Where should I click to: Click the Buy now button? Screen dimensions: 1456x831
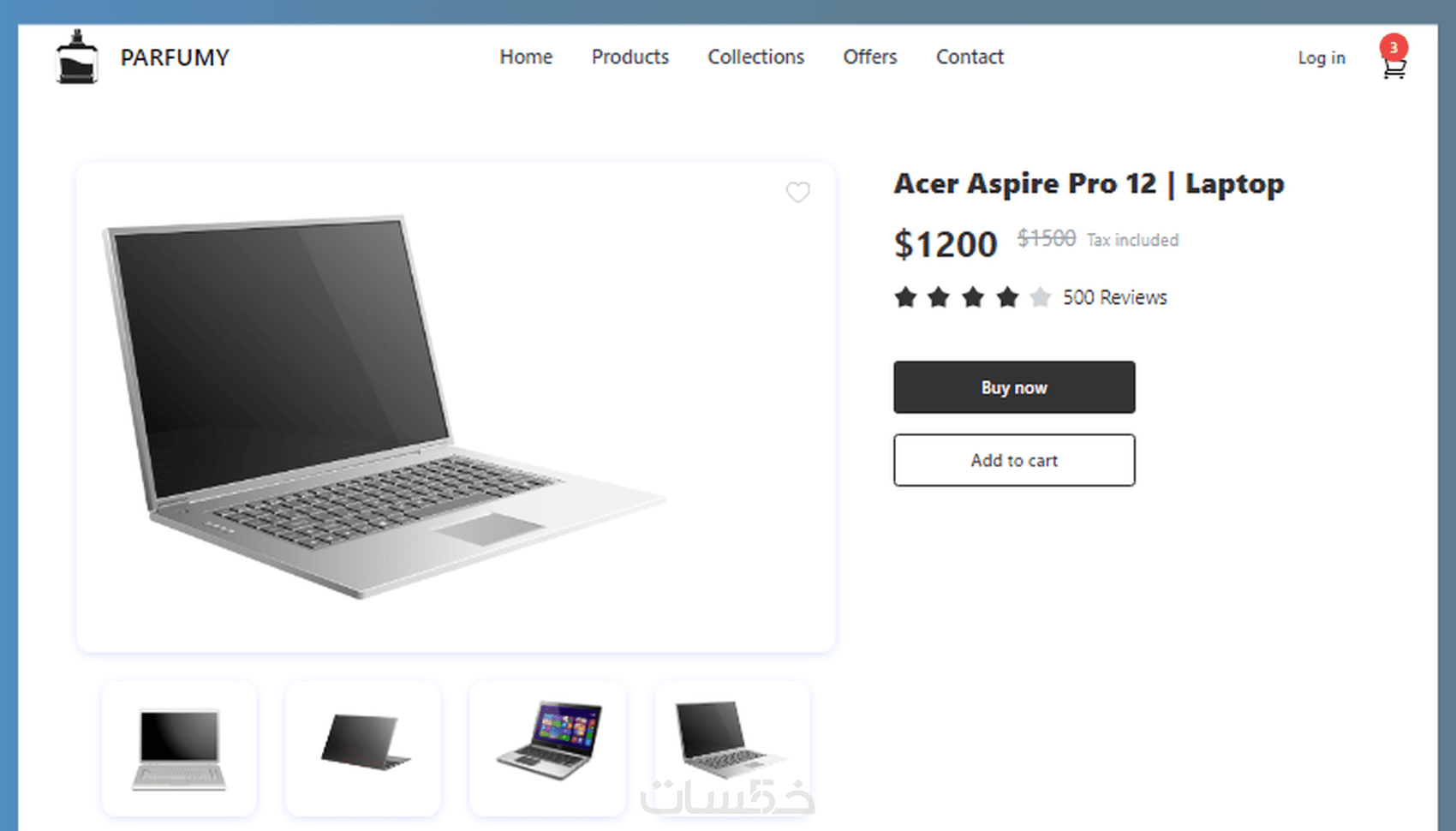1014,387
